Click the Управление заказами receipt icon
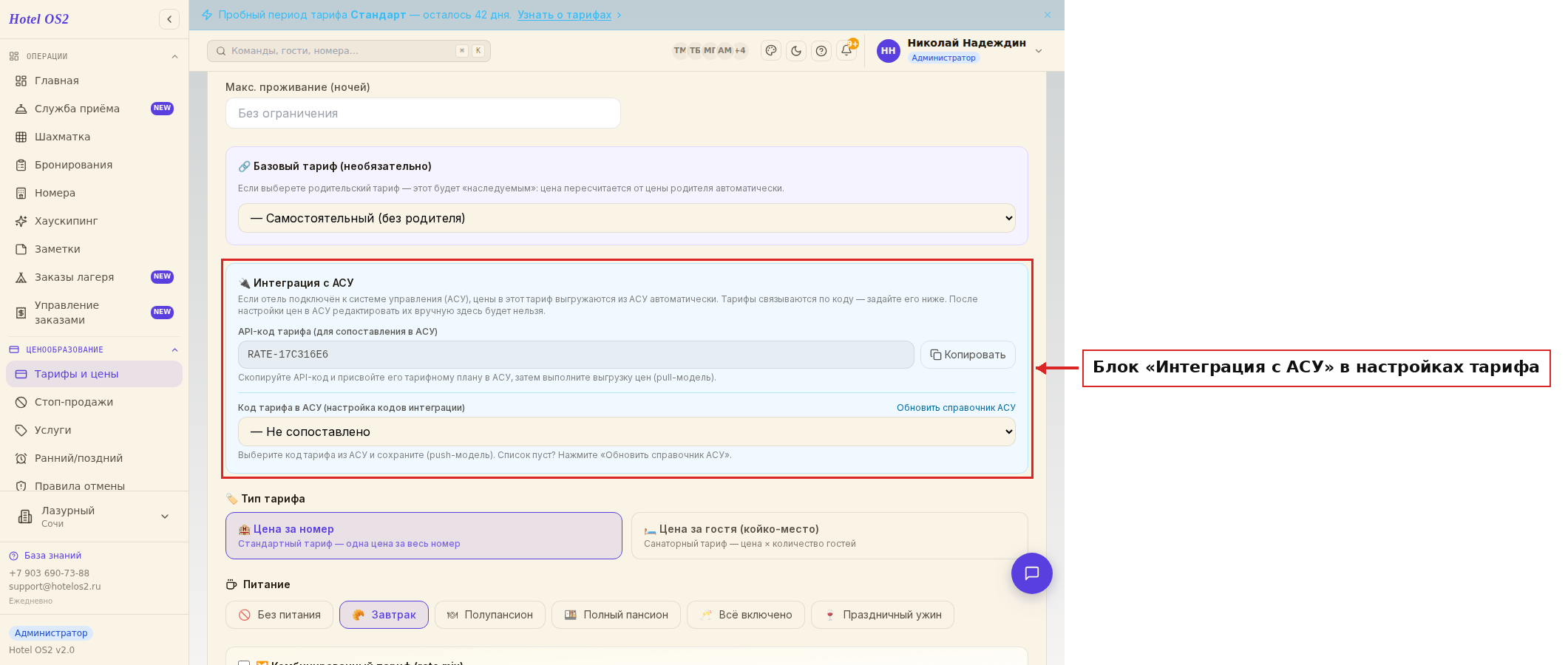Image resolution: width=1568 pixels, height=665 pixels. coord(21,313)
